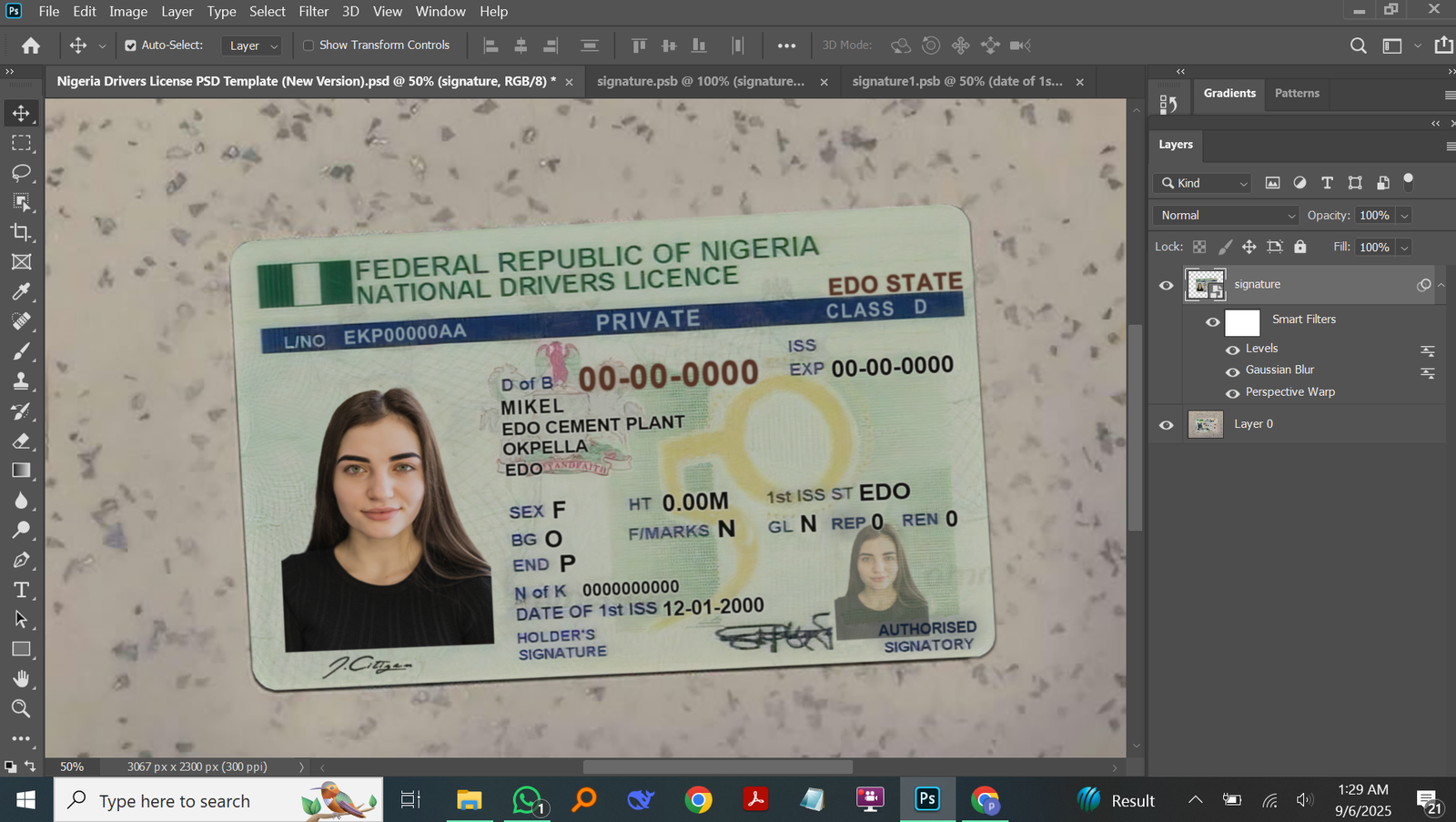
Task: Select the Horizontal Type tool
Action: coord(21,590)
